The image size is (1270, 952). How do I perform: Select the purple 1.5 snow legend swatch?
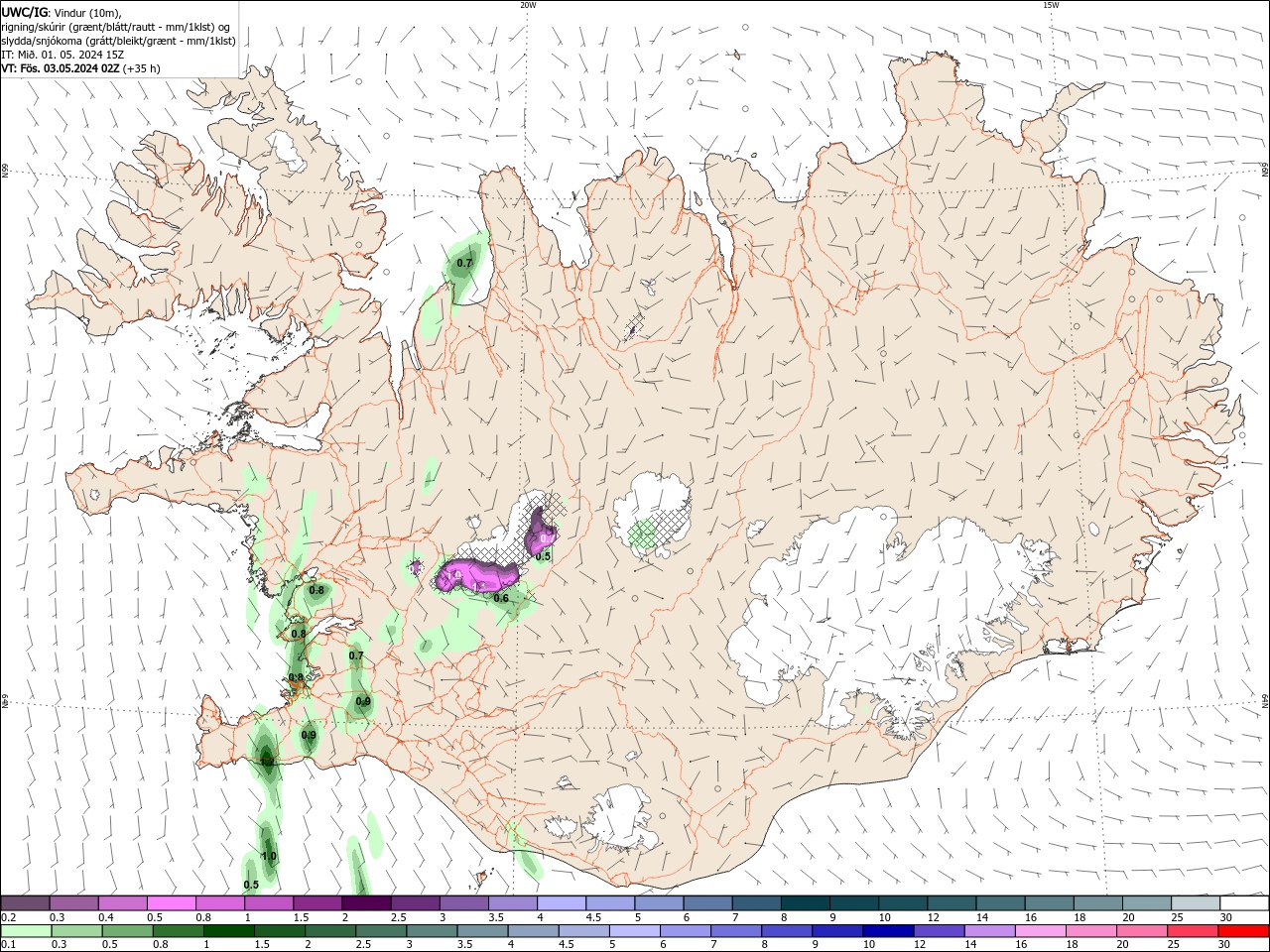[x=317, y=903]
